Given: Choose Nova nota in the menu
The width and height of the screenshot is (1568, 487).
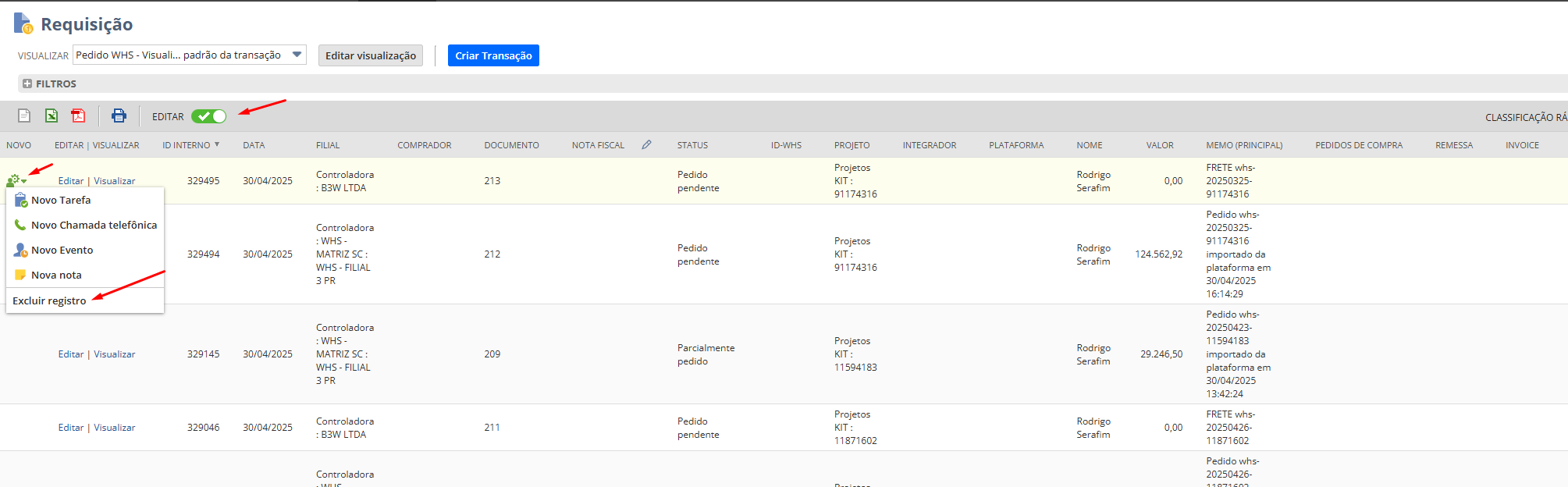Looking at the screenshot, I should click(56, 275).
